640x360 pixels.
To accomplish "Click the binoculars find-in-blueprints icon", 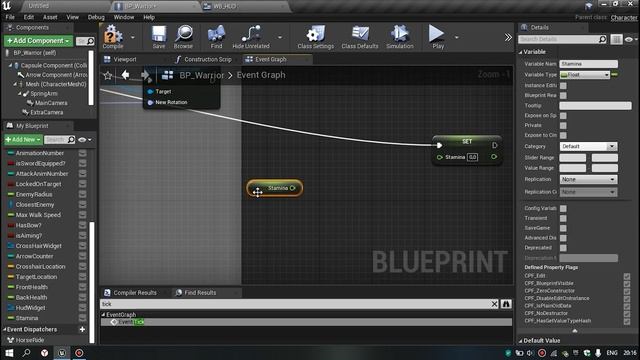I will 506,304.
